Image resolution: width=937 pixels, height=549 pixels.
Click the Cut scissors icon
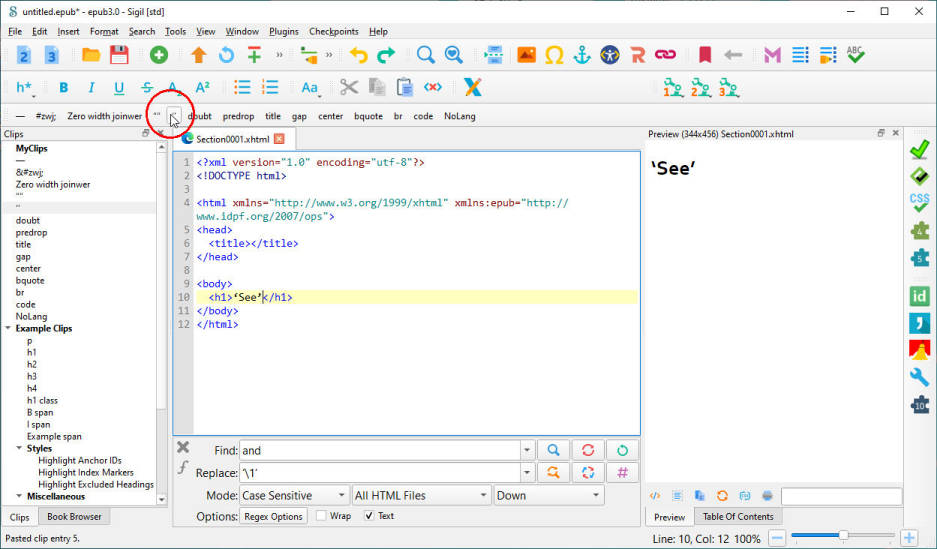tap(349, 87)
